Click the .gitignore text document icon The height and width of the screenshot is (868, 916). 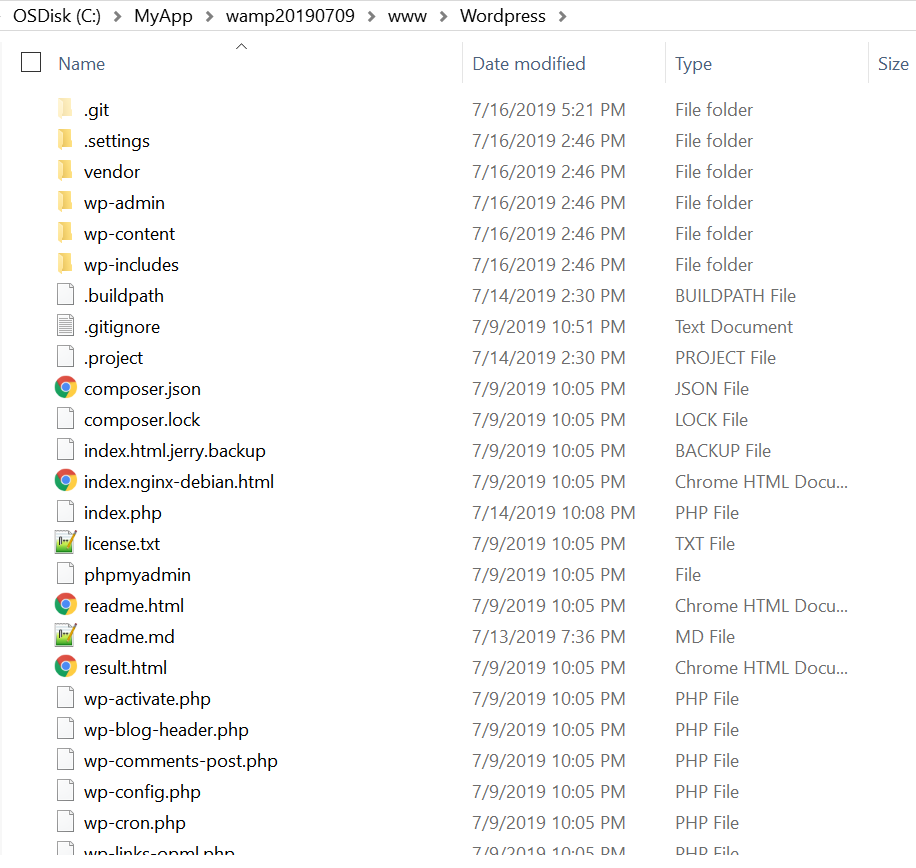tap(65, 325)
